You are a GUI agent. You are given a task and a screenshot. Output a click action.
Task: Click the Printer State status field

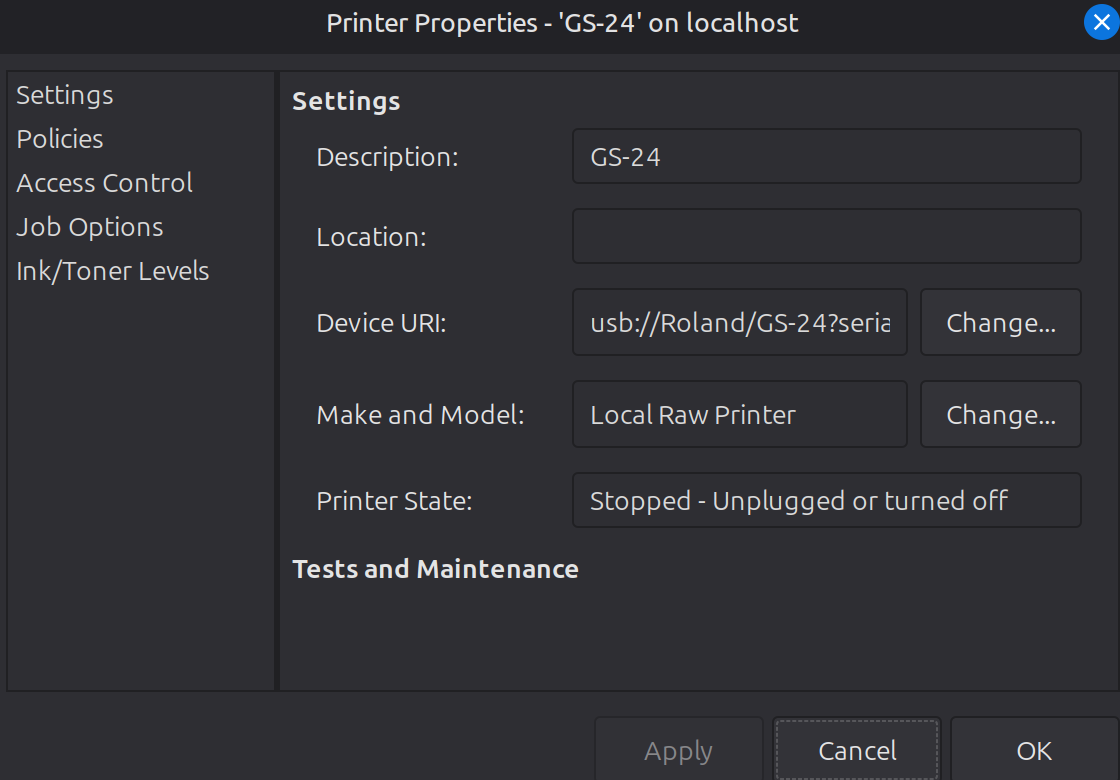(x=826, y=500)
